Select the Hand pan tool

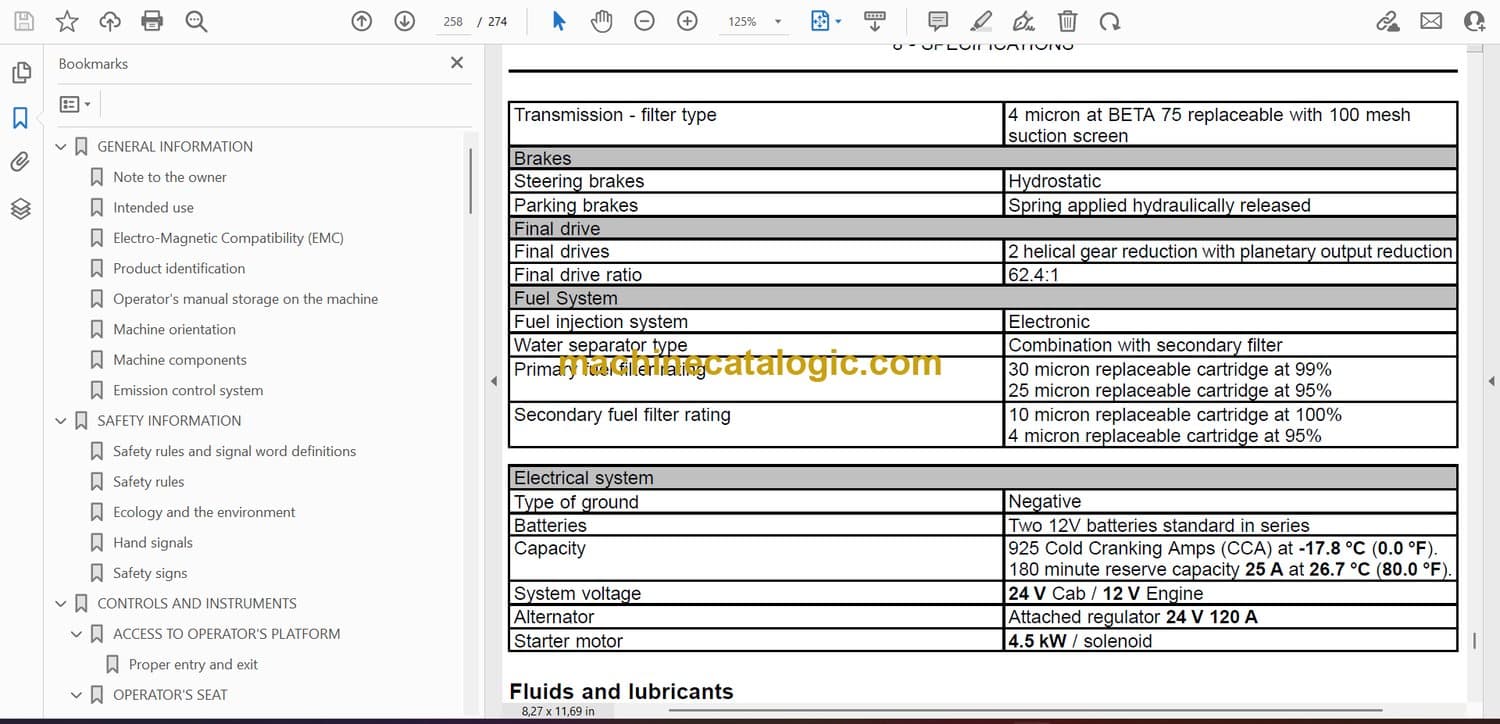click(x=601, y=21)
